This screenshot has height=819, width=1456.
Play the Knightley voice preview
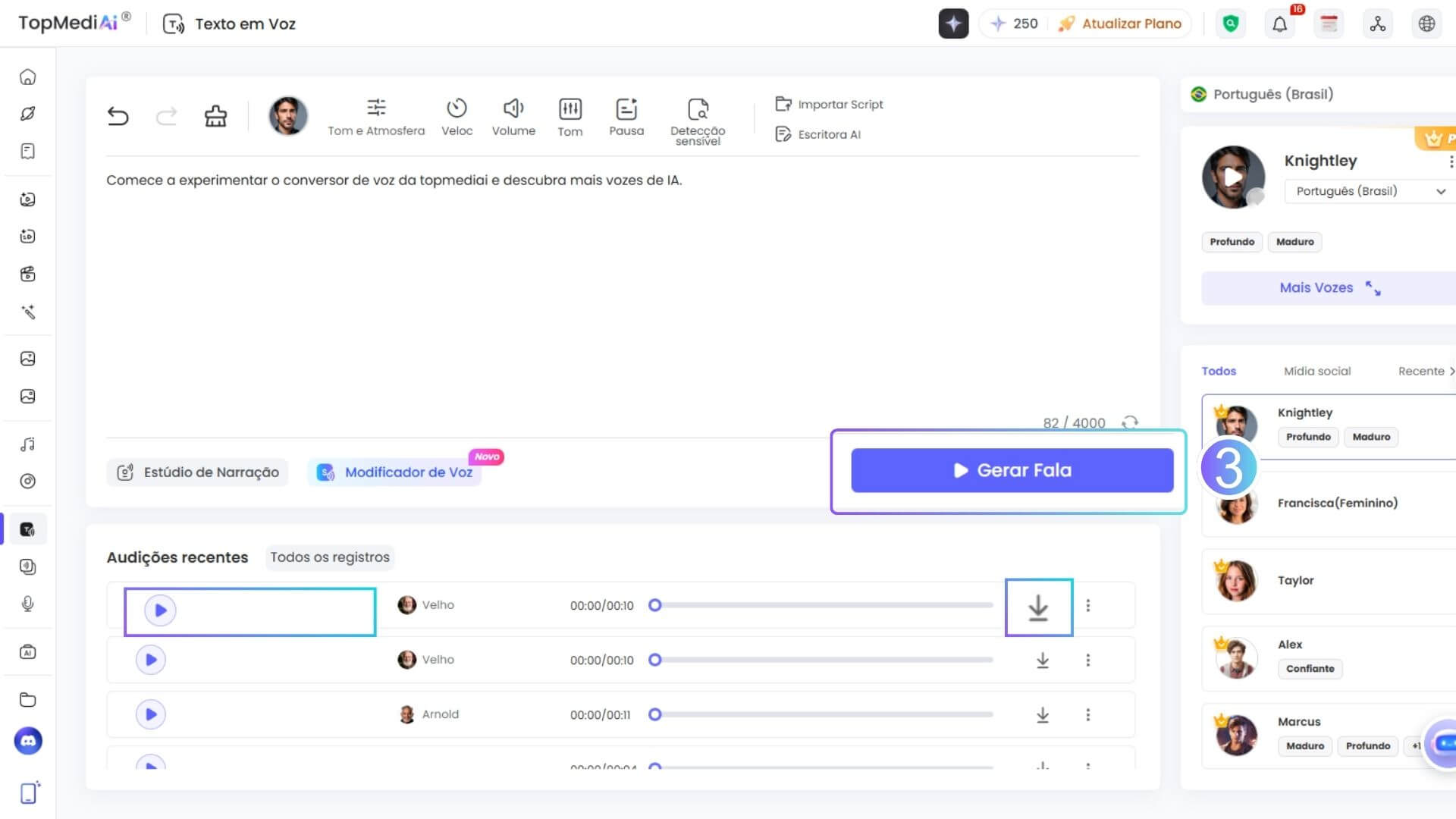[1233, 177]
